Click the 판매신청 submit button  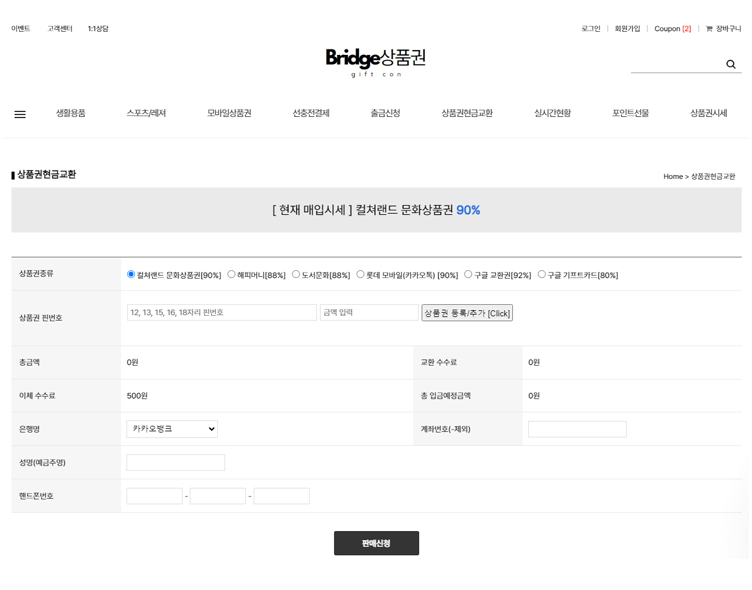[376, 543]
